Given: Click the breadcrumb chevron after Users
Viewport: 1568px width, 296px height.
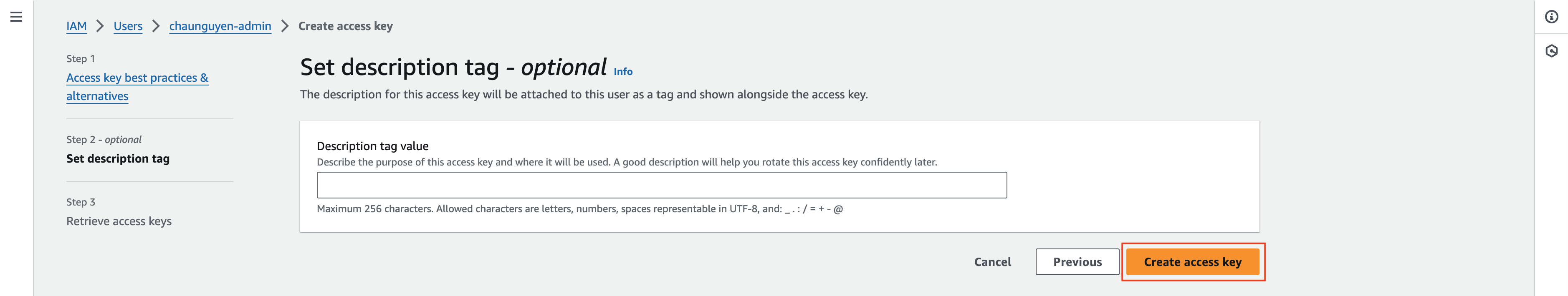Looking at the screenshot, I should [x=156, y=26].
